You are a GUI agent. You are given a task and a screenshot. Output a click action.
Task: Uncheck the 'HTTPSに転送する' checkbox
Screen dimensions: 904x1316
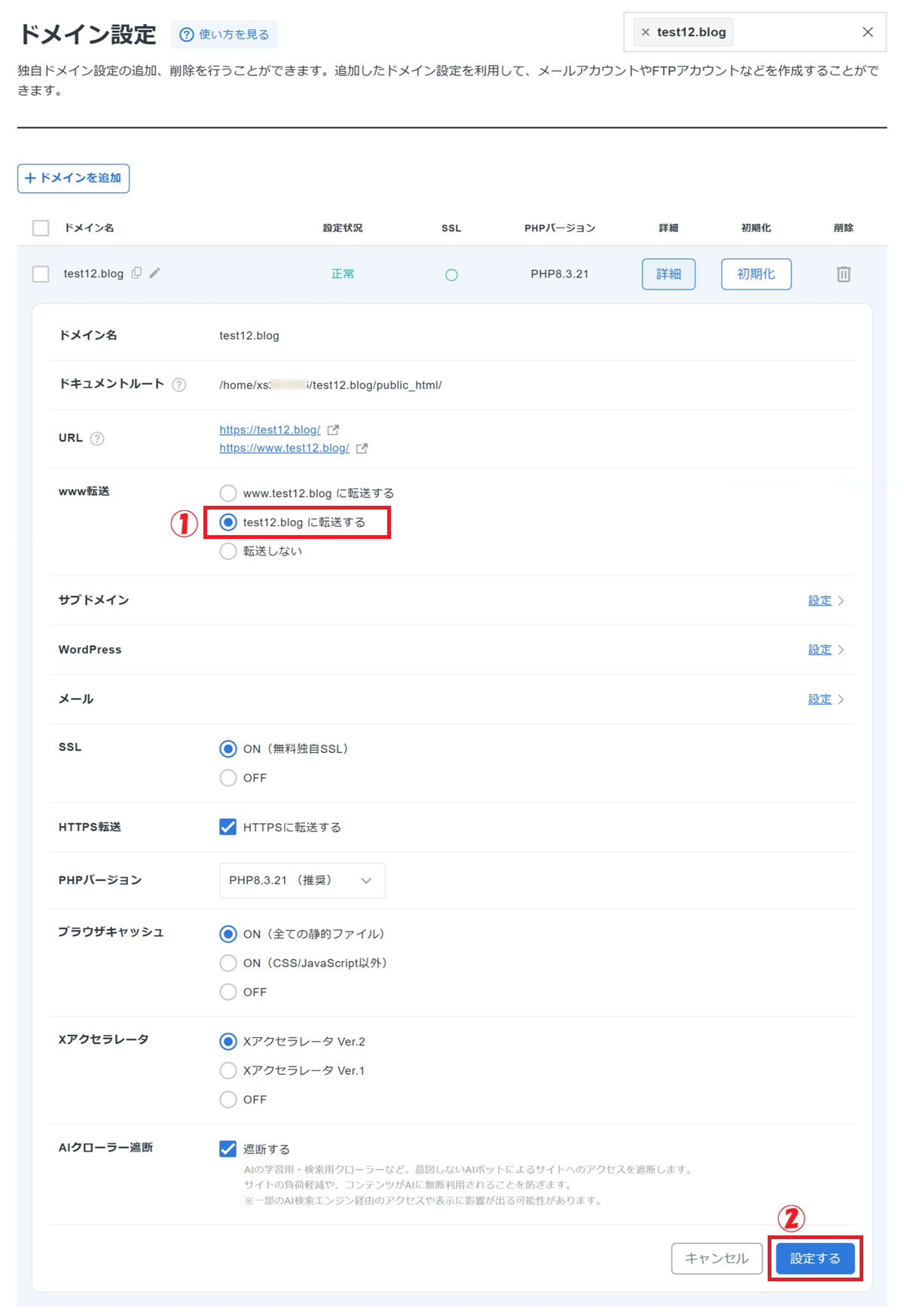(x=228, y=827)
